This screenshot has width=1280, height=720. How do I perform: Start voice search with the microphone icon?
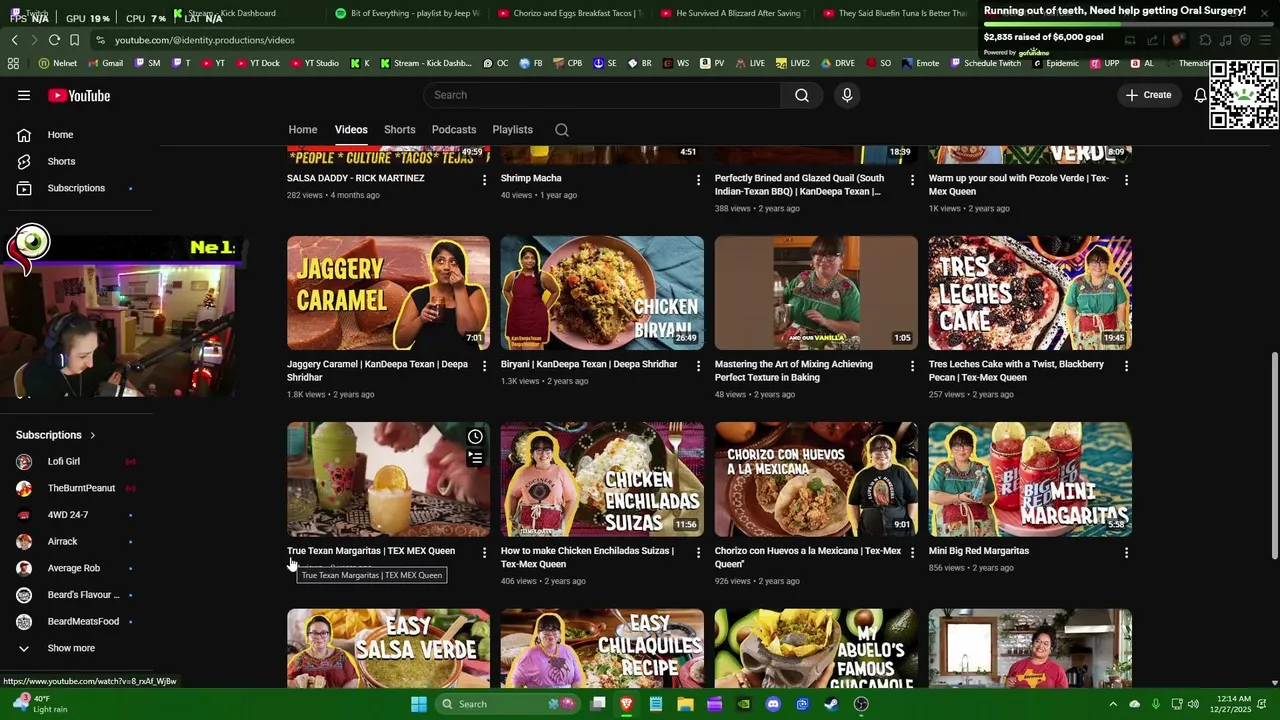847,95
